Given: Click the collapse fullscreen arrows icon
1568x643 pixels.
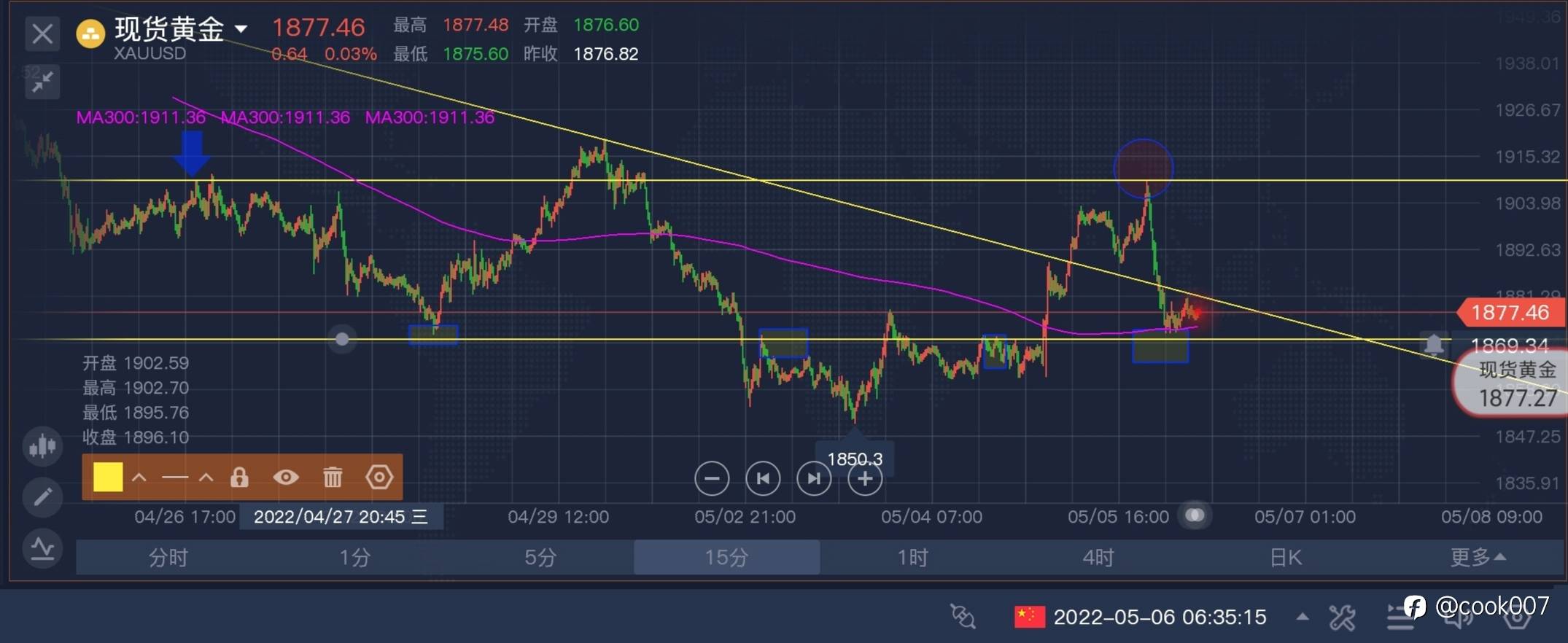Looking at the screenshot, I should tap(42, 82).
